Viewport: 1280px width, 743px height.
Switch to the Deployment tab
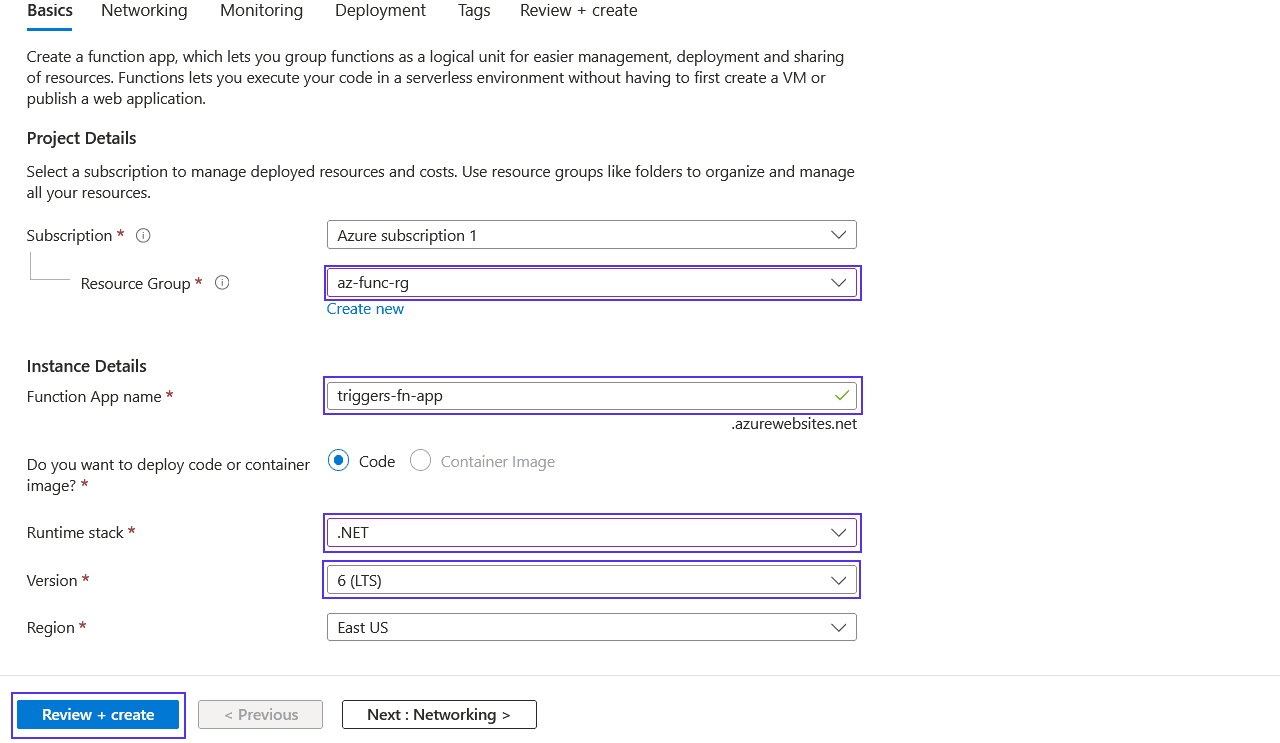pyautogui.click(x=380, y=10)
